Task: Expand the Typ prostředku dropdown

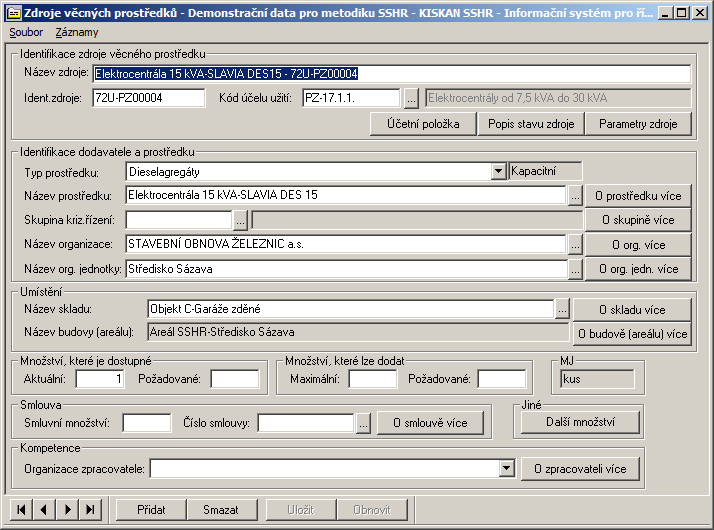Action: point(499,172)
